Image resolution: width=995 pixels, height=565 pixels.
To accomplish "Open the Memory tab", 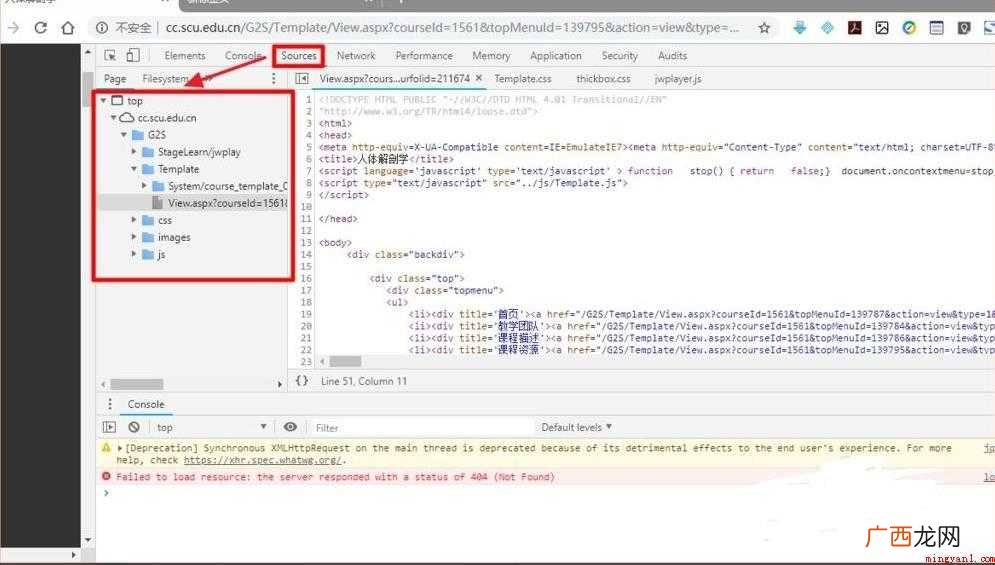I will (491, 56).
